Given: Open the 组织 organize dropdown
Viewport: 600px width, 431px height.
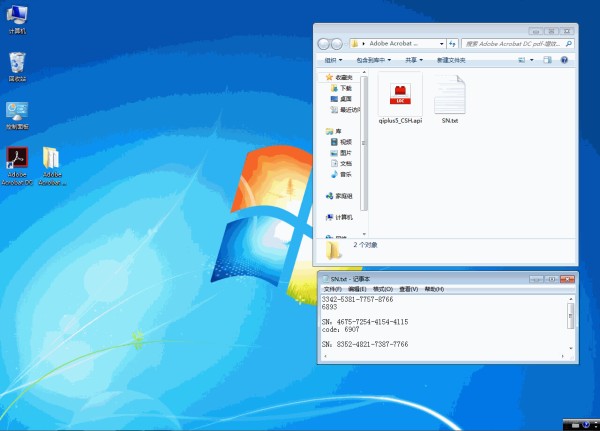Looking at the screenshot, I should click(333, 60).
